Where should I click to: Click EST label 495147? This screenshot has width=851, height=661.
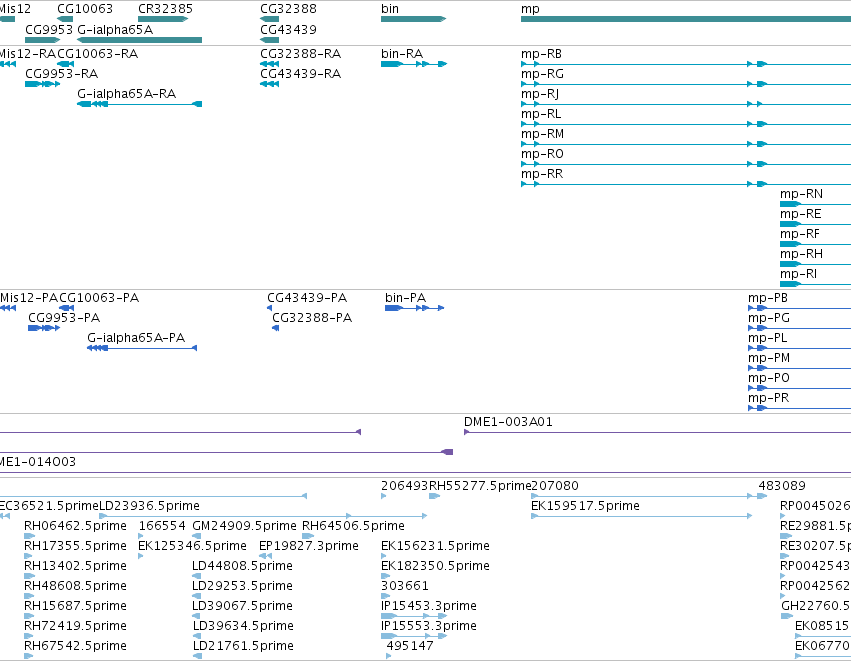coord(410,646)
